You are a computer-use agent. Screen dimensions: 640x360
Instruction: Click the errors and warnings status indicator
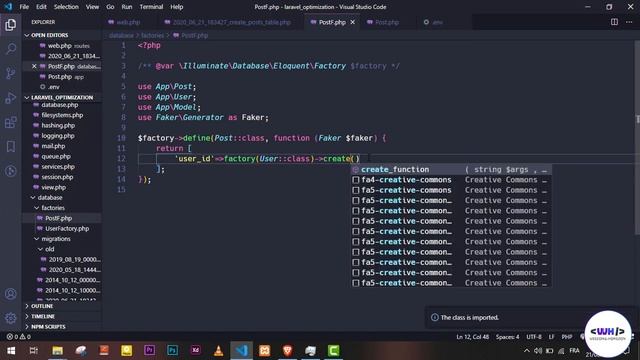pyautogui.click(x=18, y=337)
